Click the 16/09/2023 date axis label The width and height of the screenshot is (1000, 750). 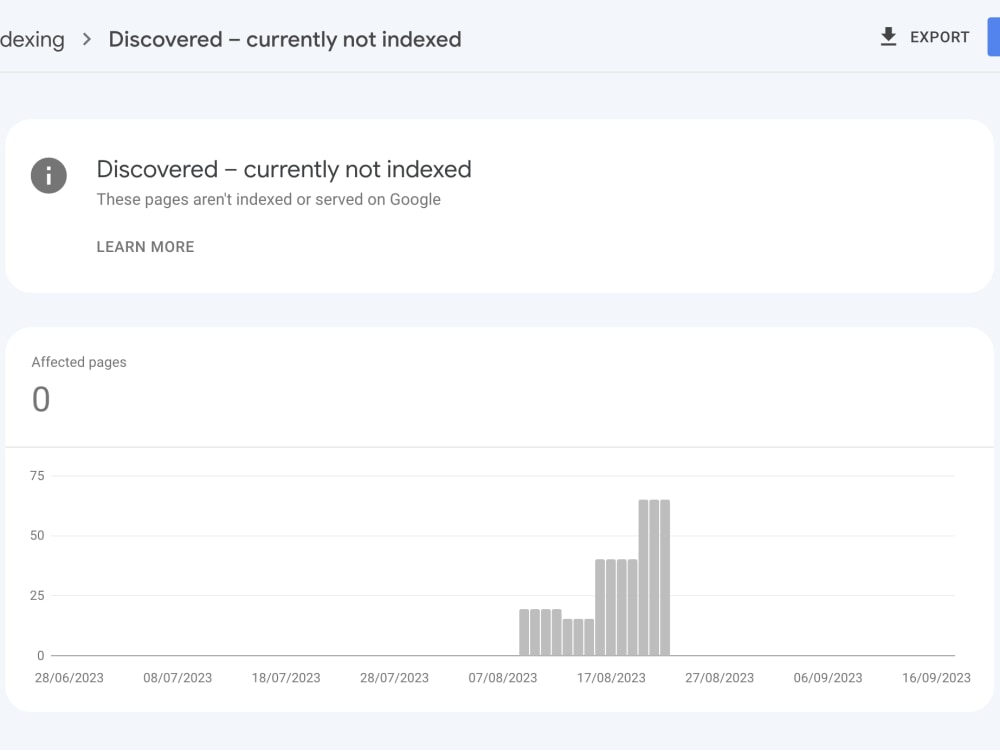tap(936, 678)
